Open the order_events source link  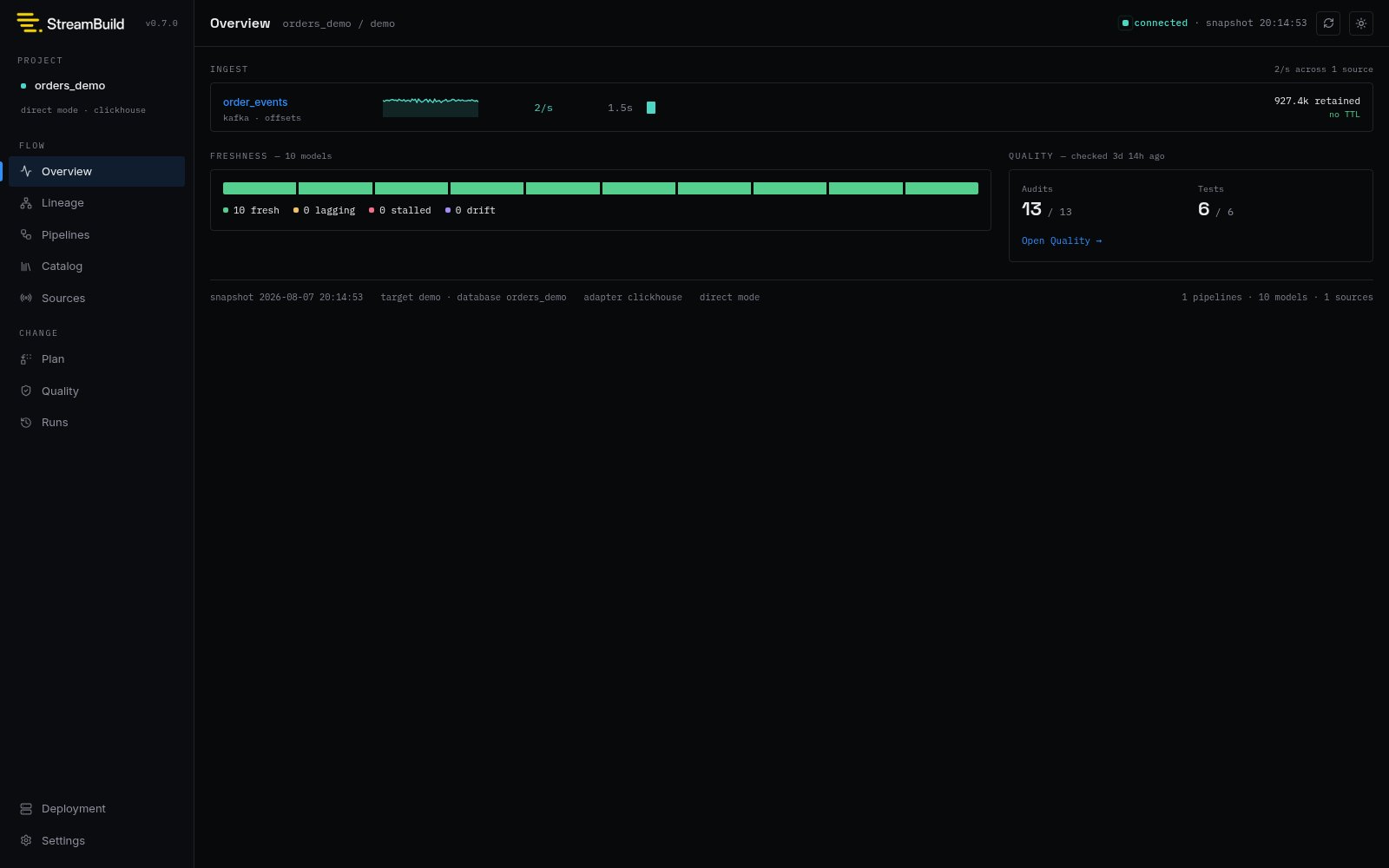click(x=255, y=102)
